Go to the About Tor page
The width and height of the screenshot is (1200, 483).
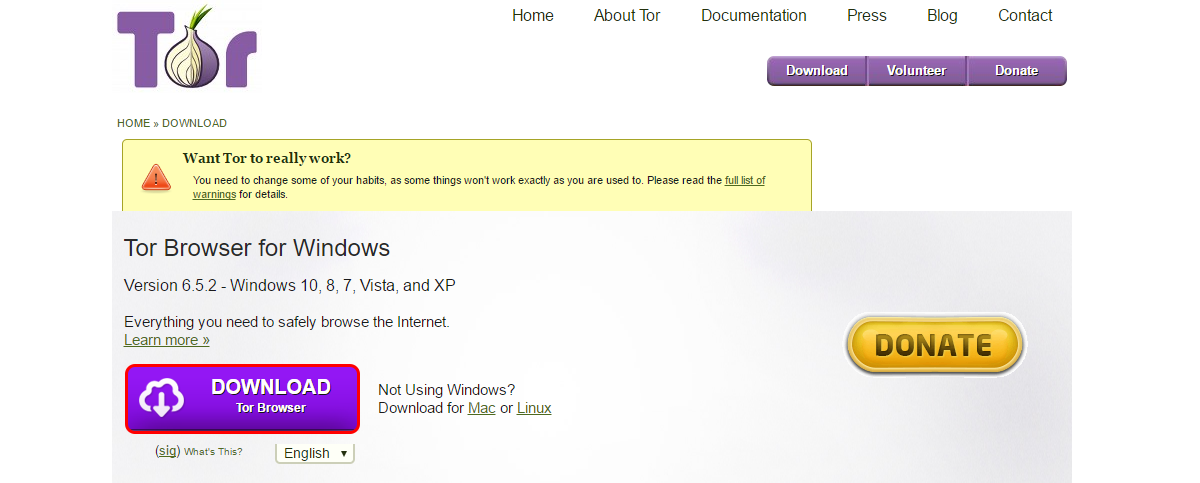point(627,15)
